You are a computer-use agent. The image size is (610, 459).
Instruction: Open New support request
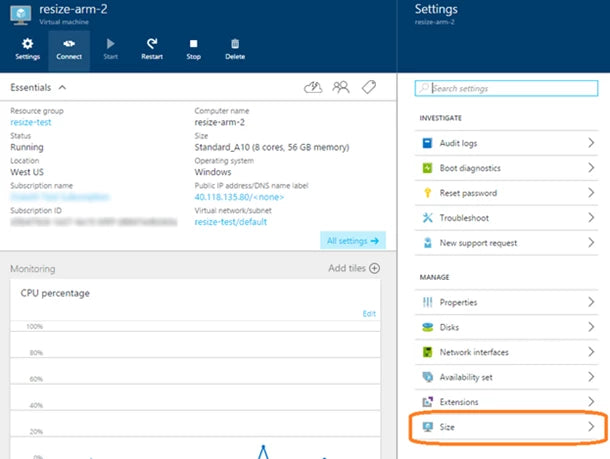click(x=507, y=243)
